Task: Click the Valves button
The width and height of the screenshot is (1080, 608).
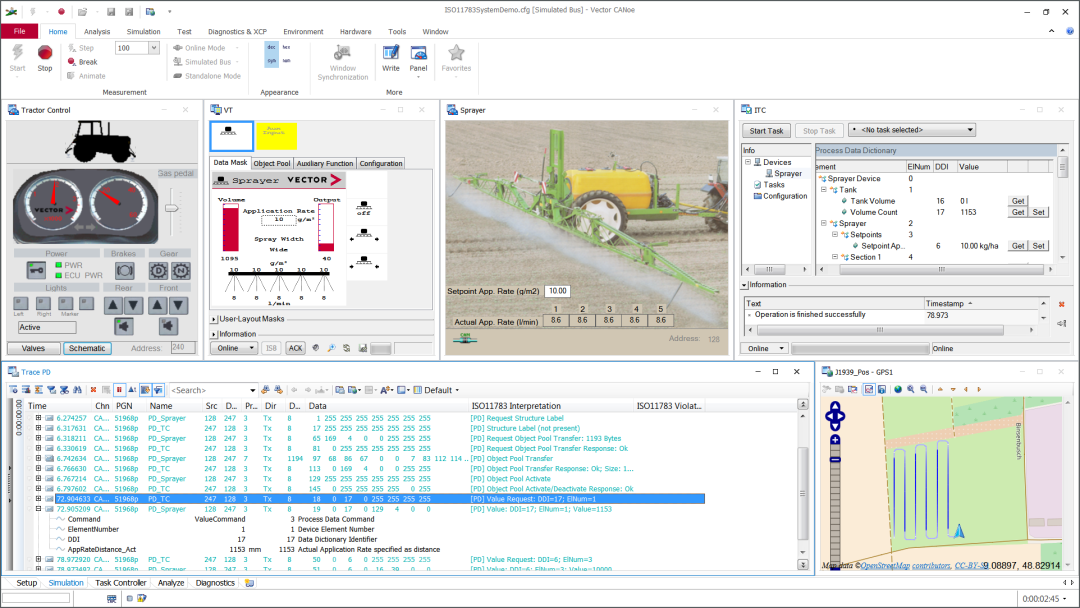Action: (33, 348)
